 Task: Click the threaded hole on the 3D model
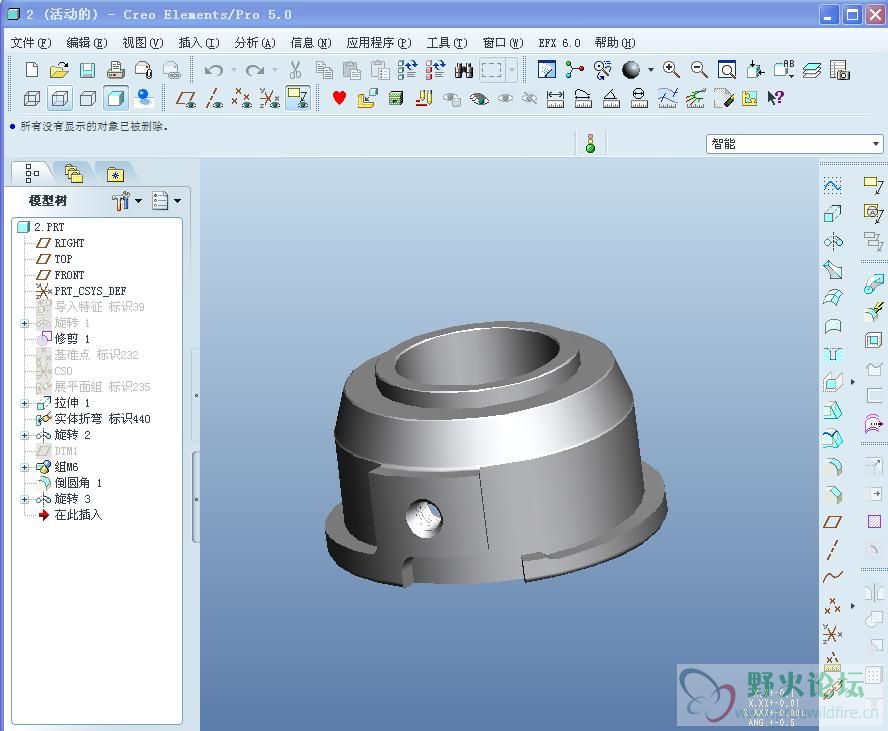[424, 518]
